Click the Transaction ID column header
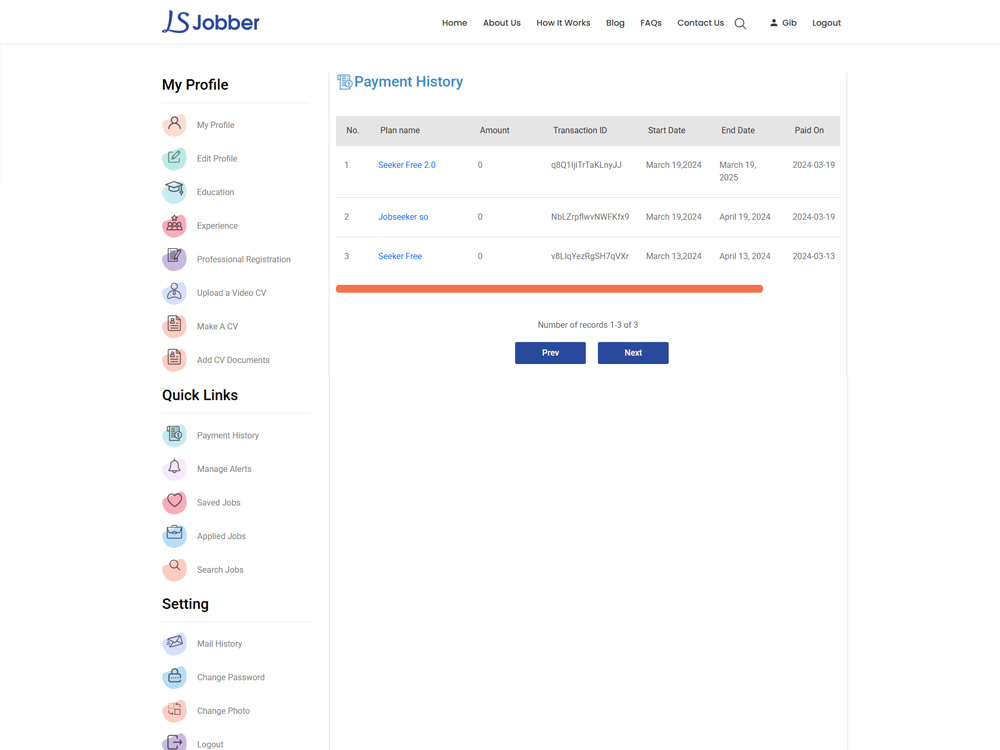 click(580, 130)
